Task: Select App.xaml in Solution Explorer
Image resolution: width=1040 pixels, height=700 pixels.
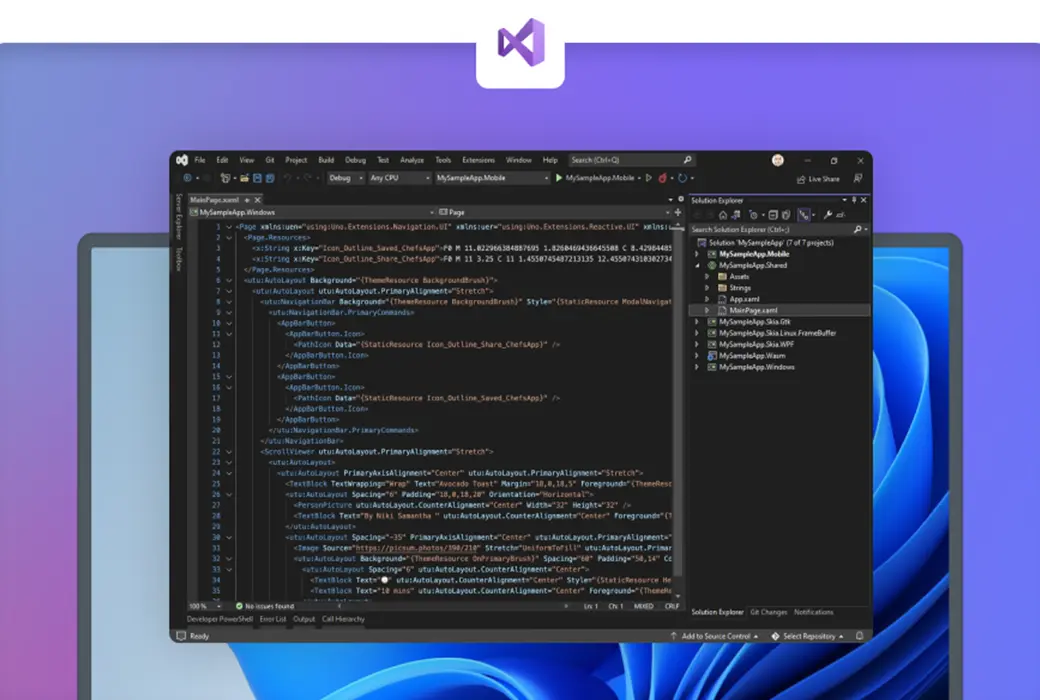Action: click(744, 299)
